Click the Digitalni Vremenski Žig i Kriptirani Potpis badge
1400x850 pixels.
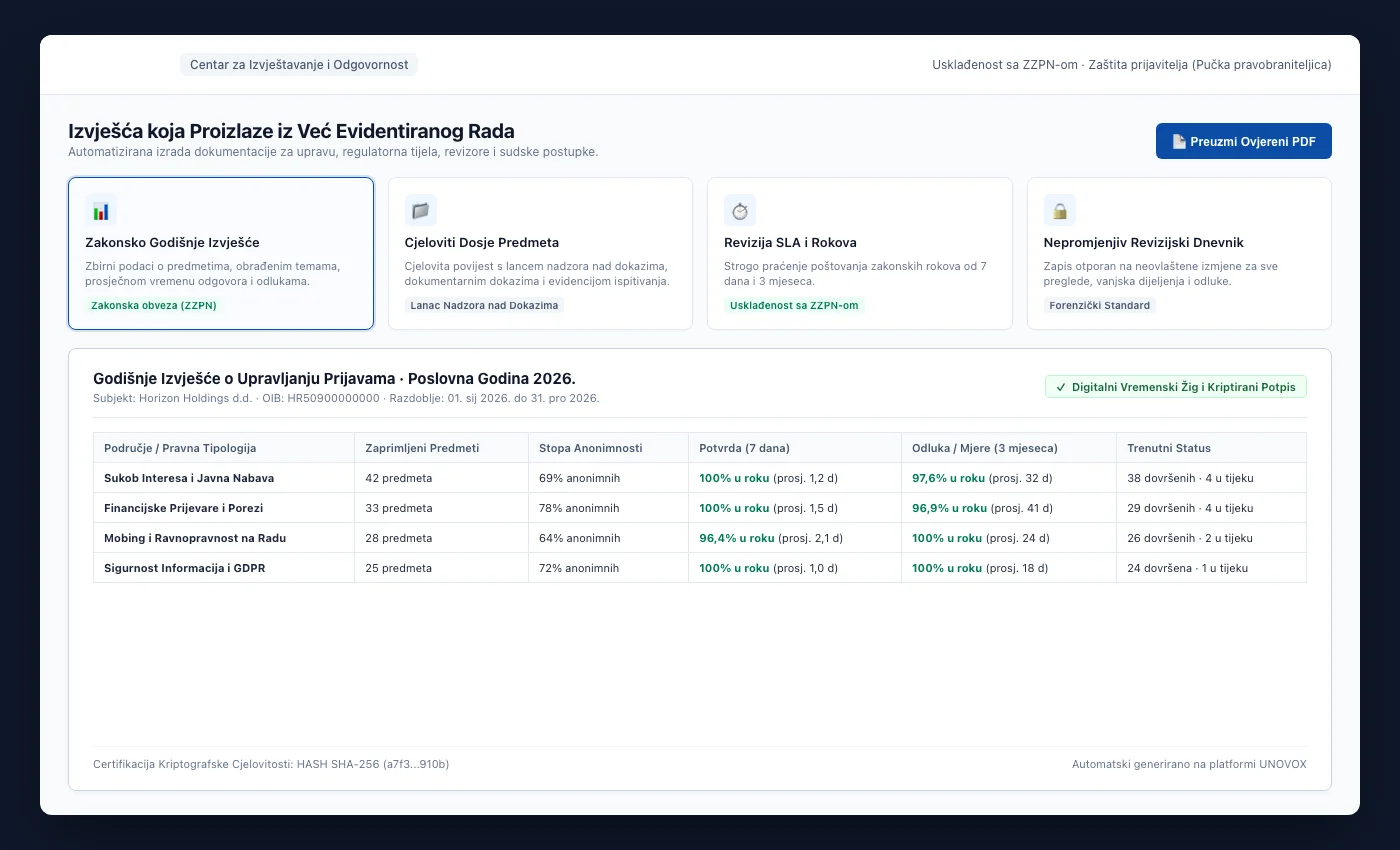tap(1176, 387)
